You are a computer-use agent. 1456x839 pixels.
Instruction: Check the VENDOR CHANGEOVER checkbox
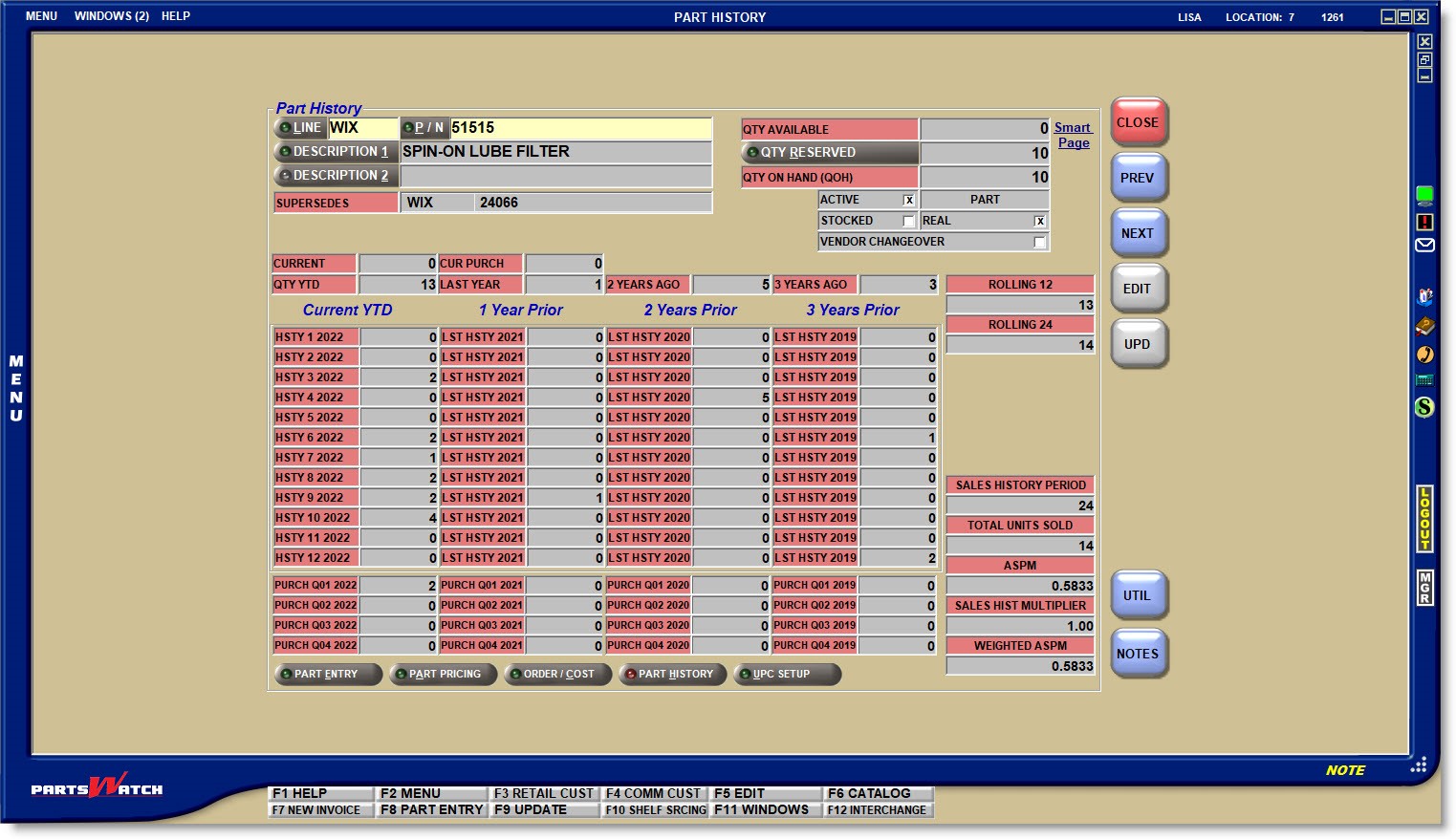[x=1039, y=242]
